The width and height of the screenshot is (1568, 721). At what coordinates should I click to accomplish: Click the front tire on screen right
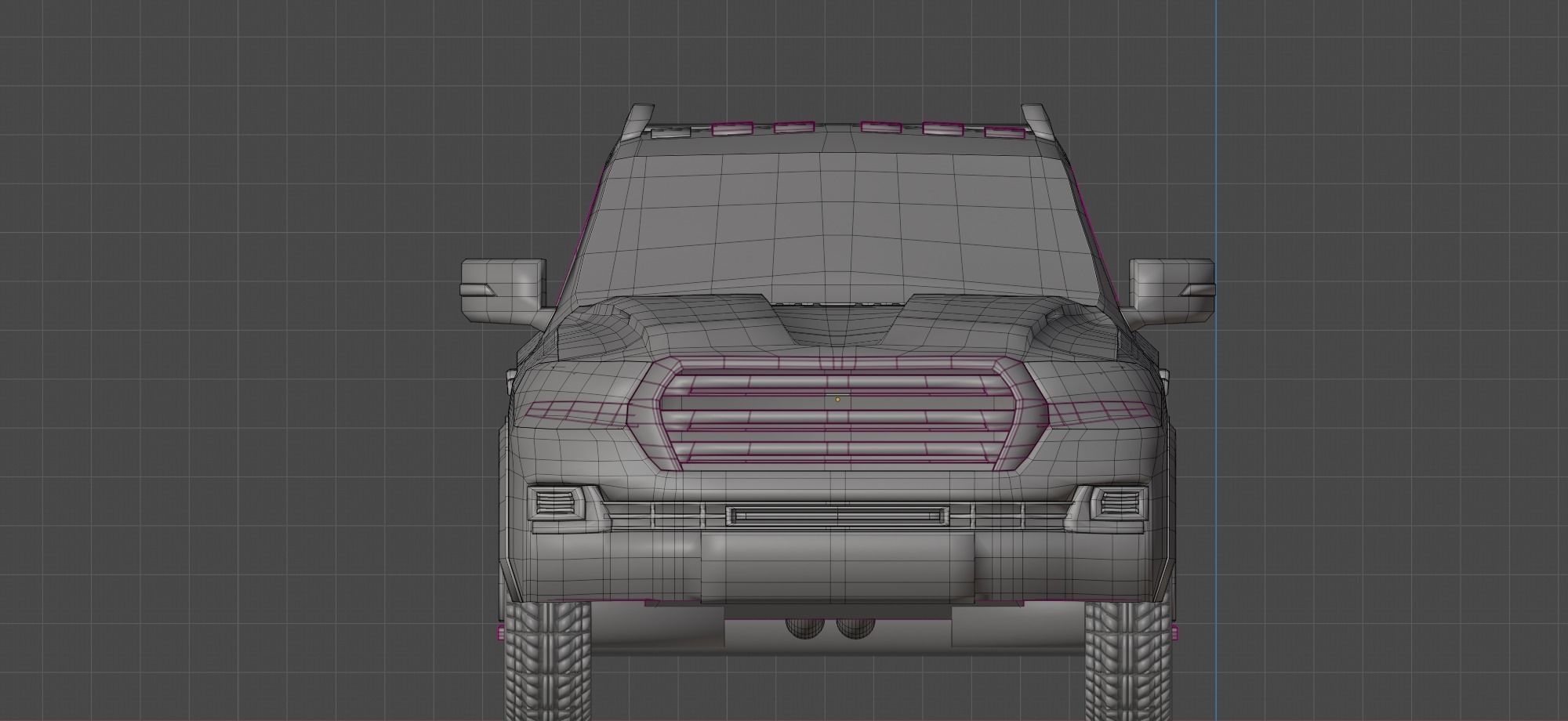click(1127, 662)
